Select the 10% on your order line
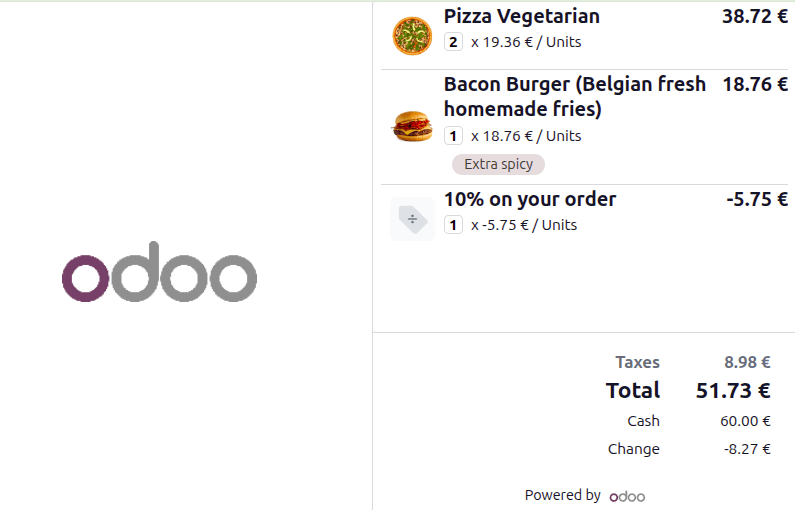The width and height of the screenshot is (795, 510). click(529, 199)
